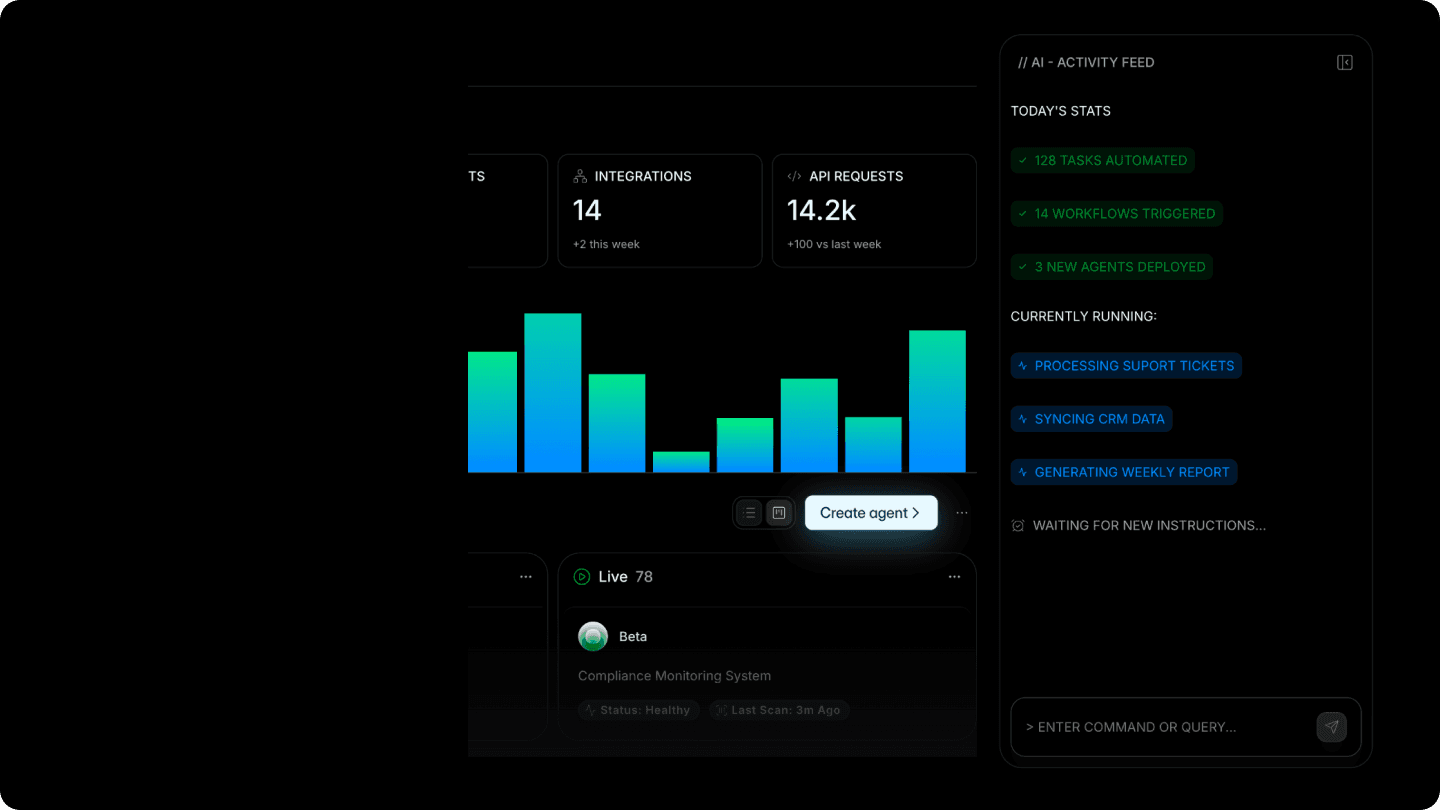Click the Integrations panel icon
This screenshot has width=1440, height=810.
578,175
